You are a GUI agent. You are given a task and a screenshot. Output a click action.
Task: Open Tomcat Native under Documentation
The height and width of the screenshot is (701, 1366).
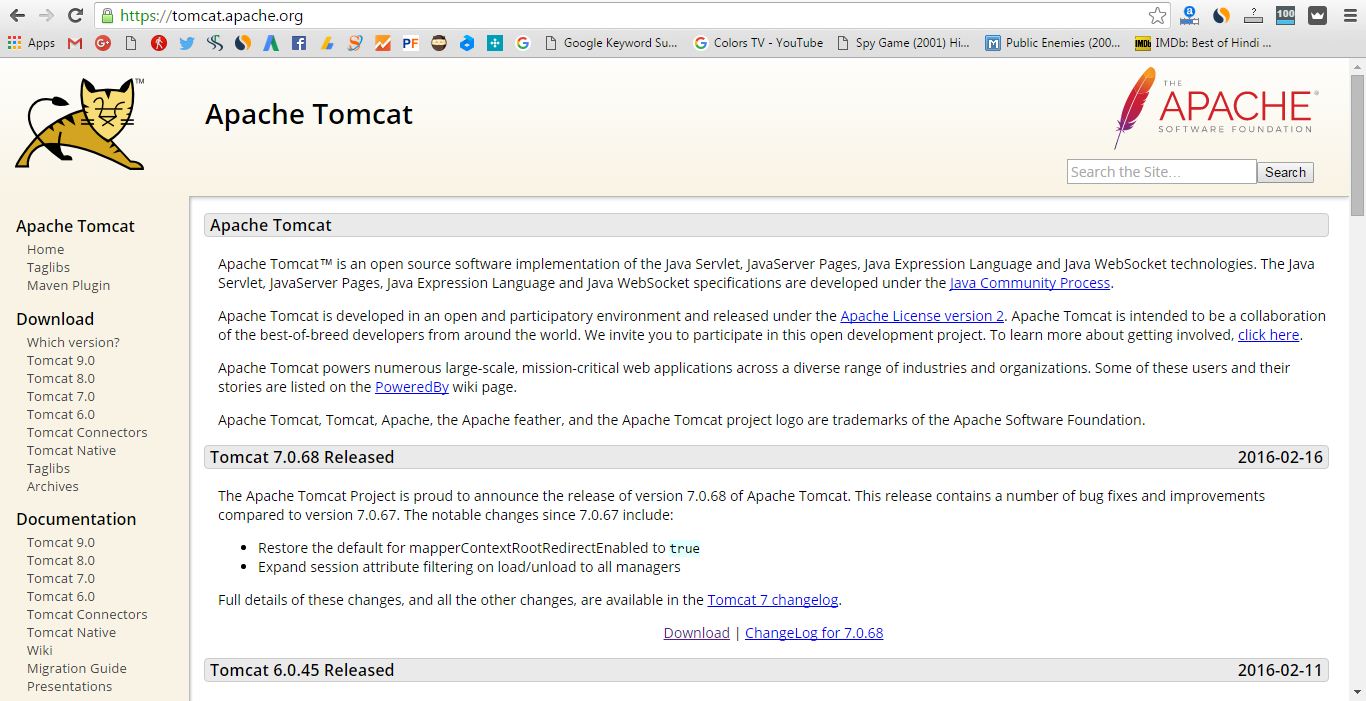point(71,632)
